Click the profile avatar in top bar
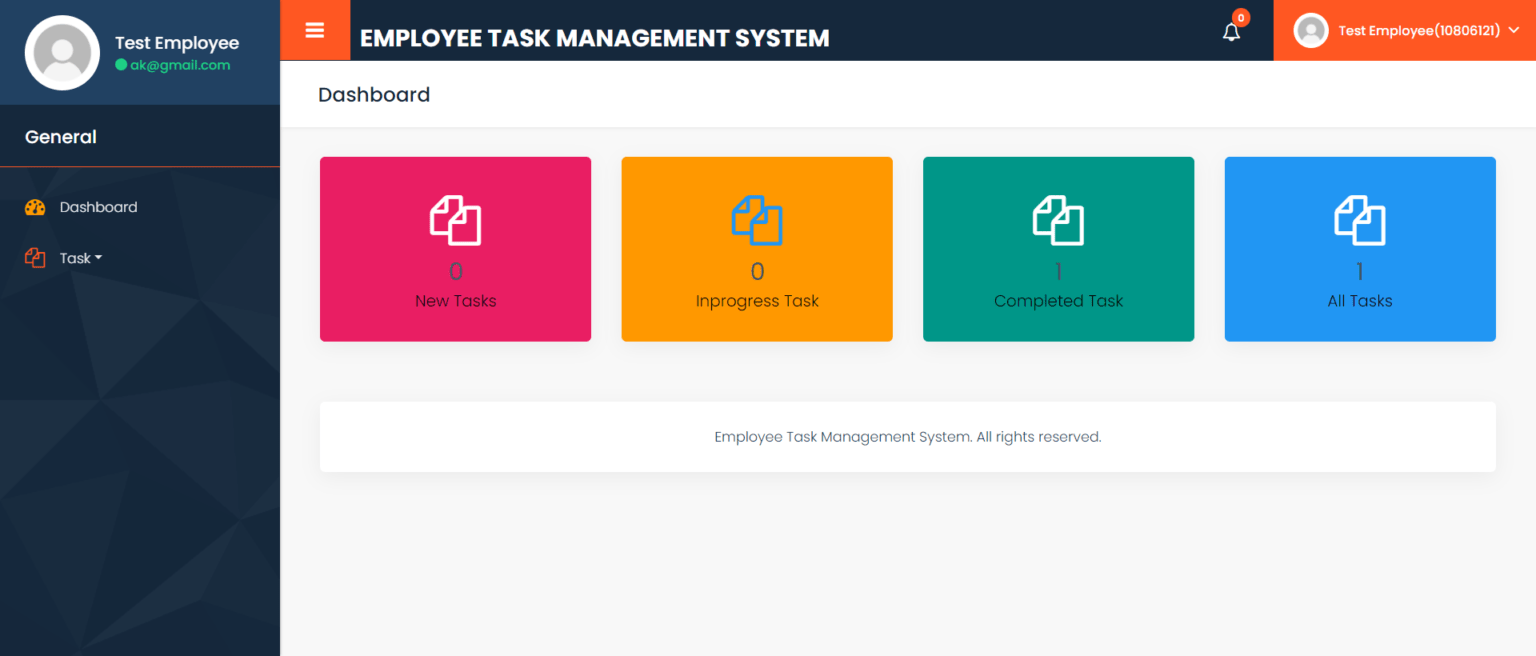Image resolution: width=1536 pixels, height=656 pixels. click(x=1311, y=30)
